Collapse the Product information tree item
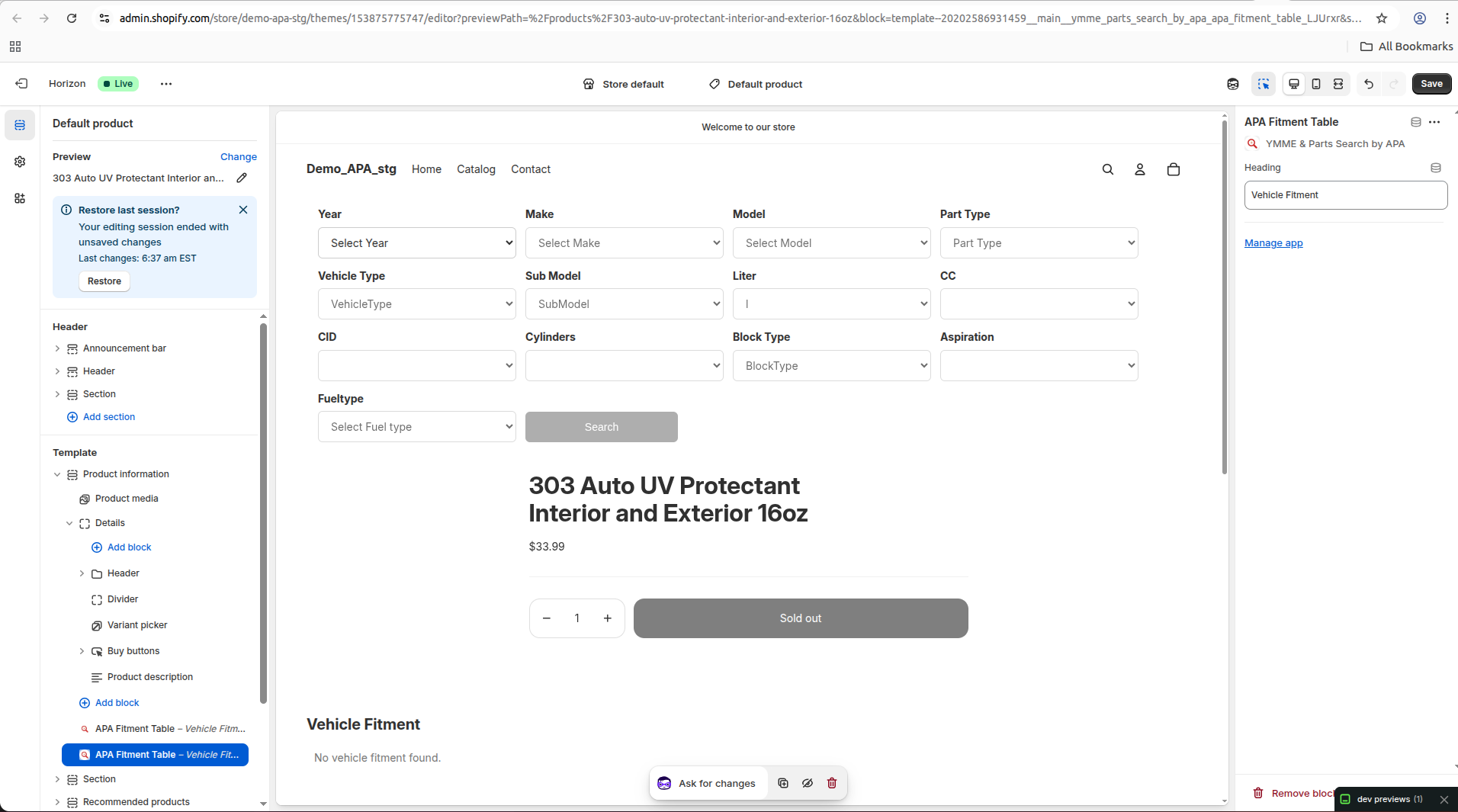The height and width of the screenshot is (812, 1458). [57, 474]
